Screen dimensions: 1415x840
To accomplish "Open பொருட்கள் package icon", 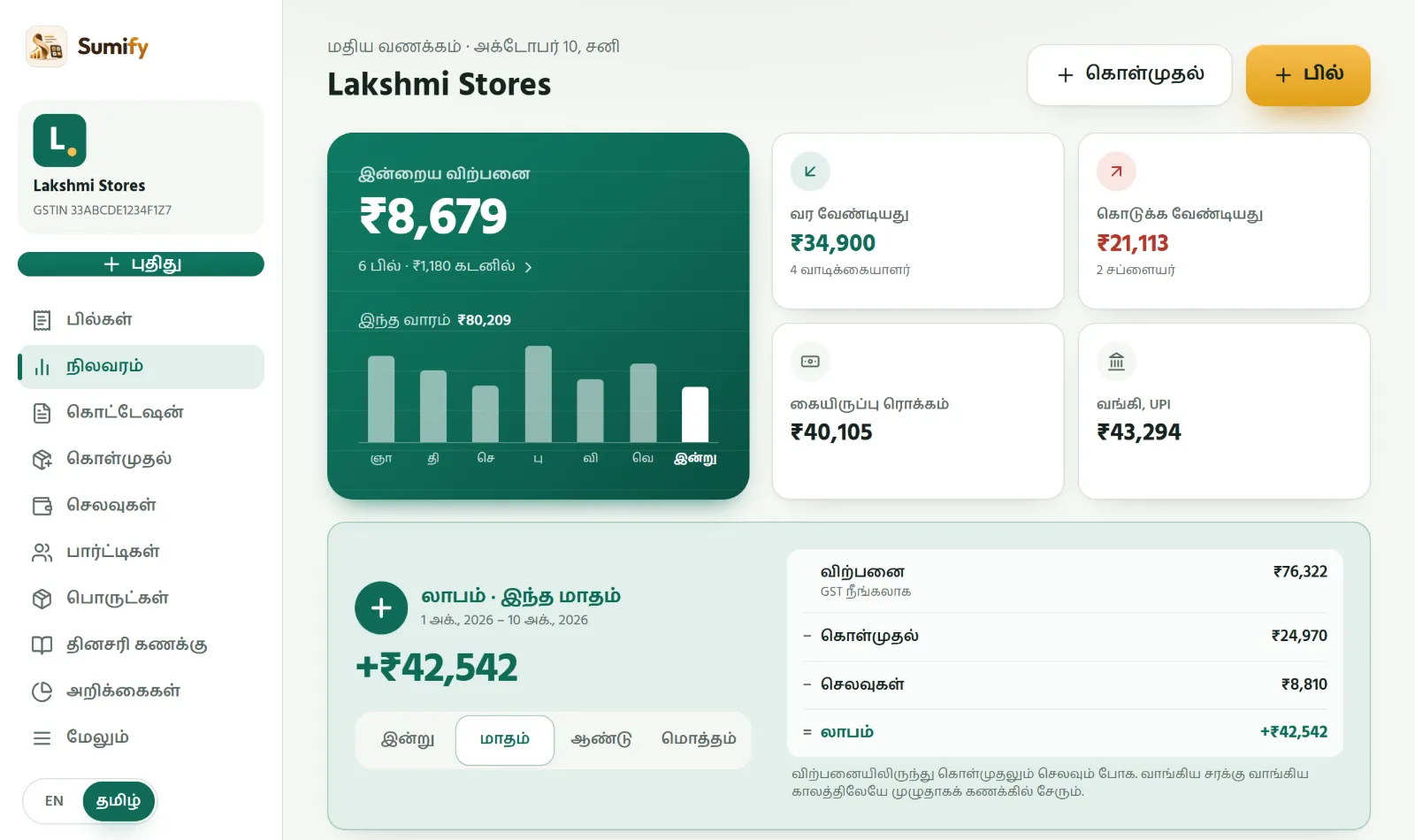I will click(x=42, y=599).
